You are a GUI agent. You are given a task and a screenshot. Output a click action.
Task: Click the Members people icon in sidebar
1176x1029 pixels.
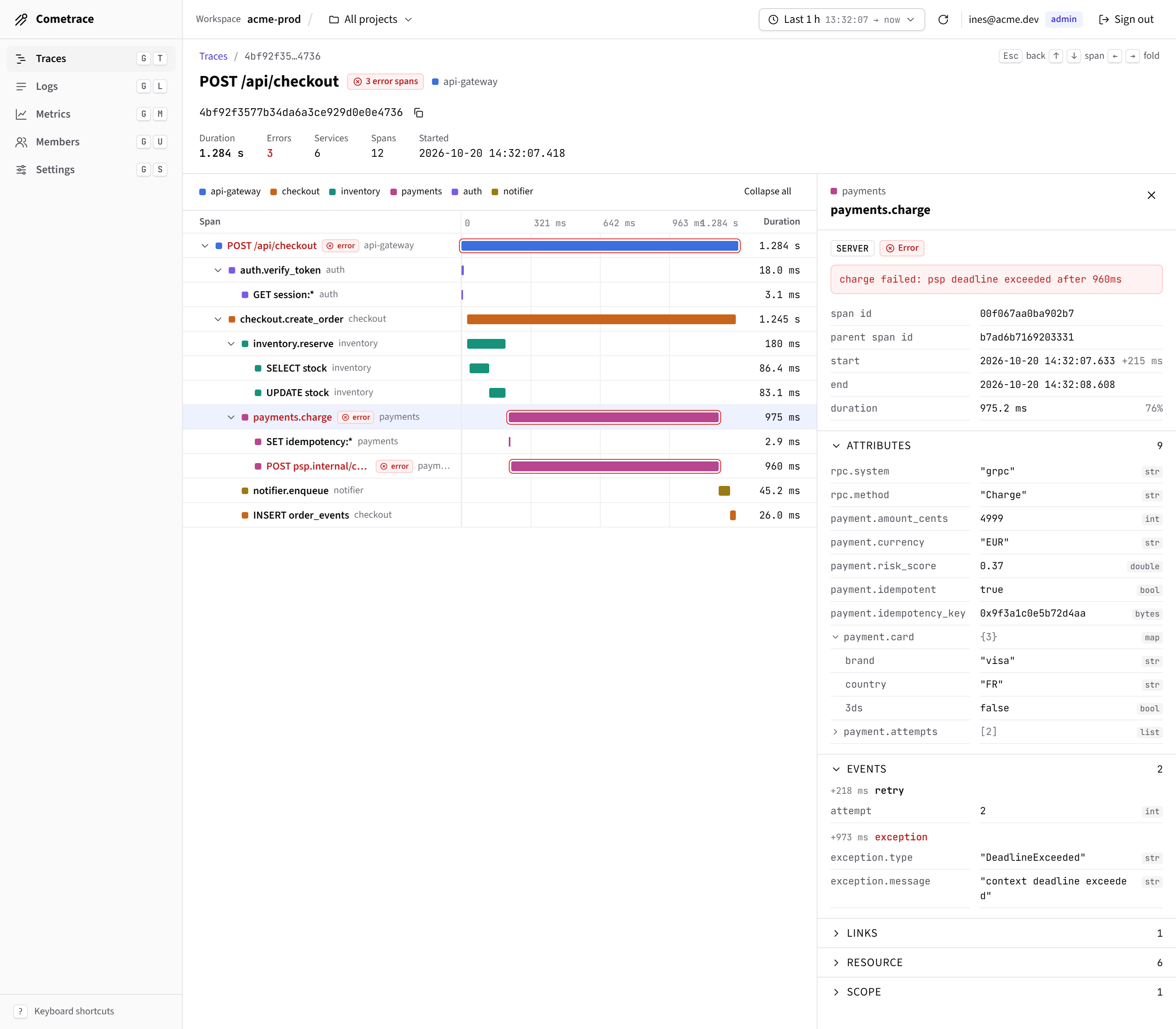[x=21, y=142]
